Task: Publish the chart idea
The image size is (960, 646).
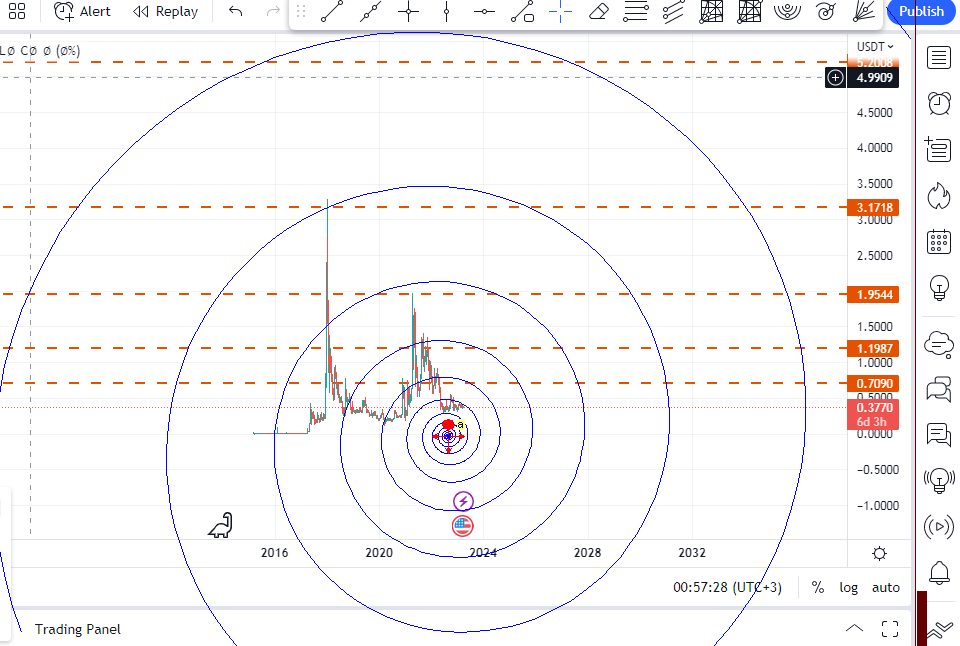Action: pyautogui.click(x=921, y=11)
